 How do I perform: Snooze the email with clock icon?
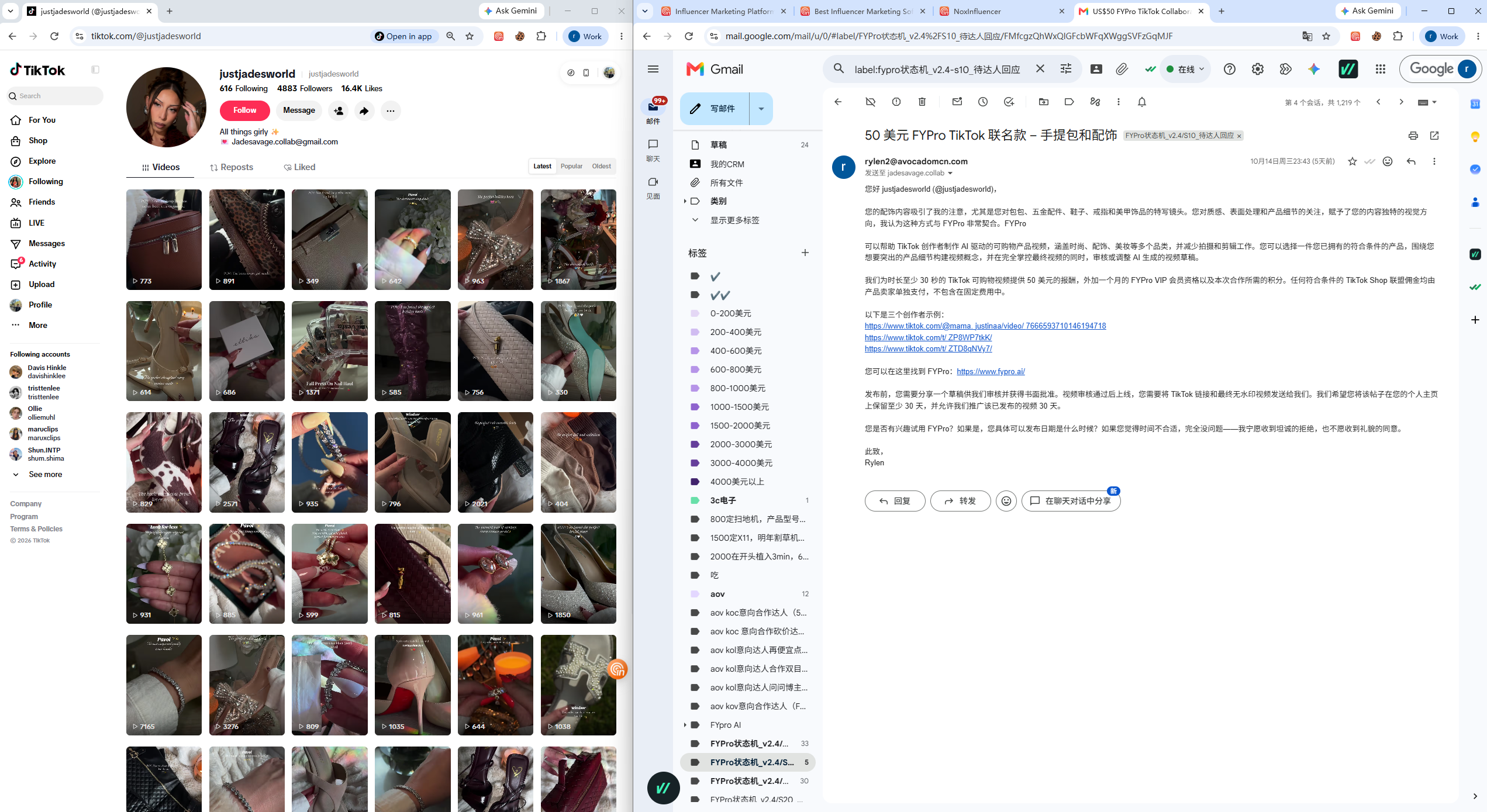[x=982, y=102]
